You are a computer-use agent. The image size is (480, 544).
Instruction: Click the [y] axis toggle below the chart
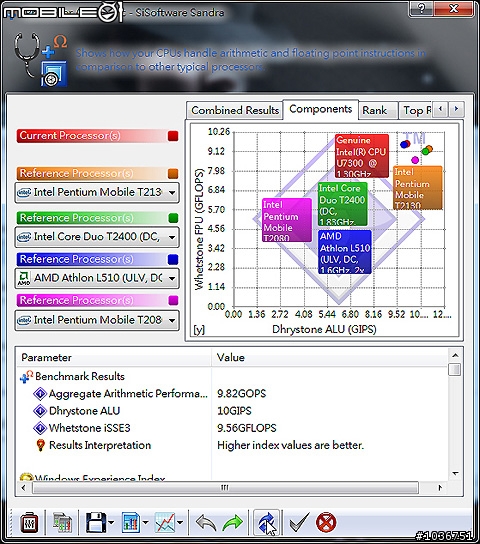click(x=199, y=330)
